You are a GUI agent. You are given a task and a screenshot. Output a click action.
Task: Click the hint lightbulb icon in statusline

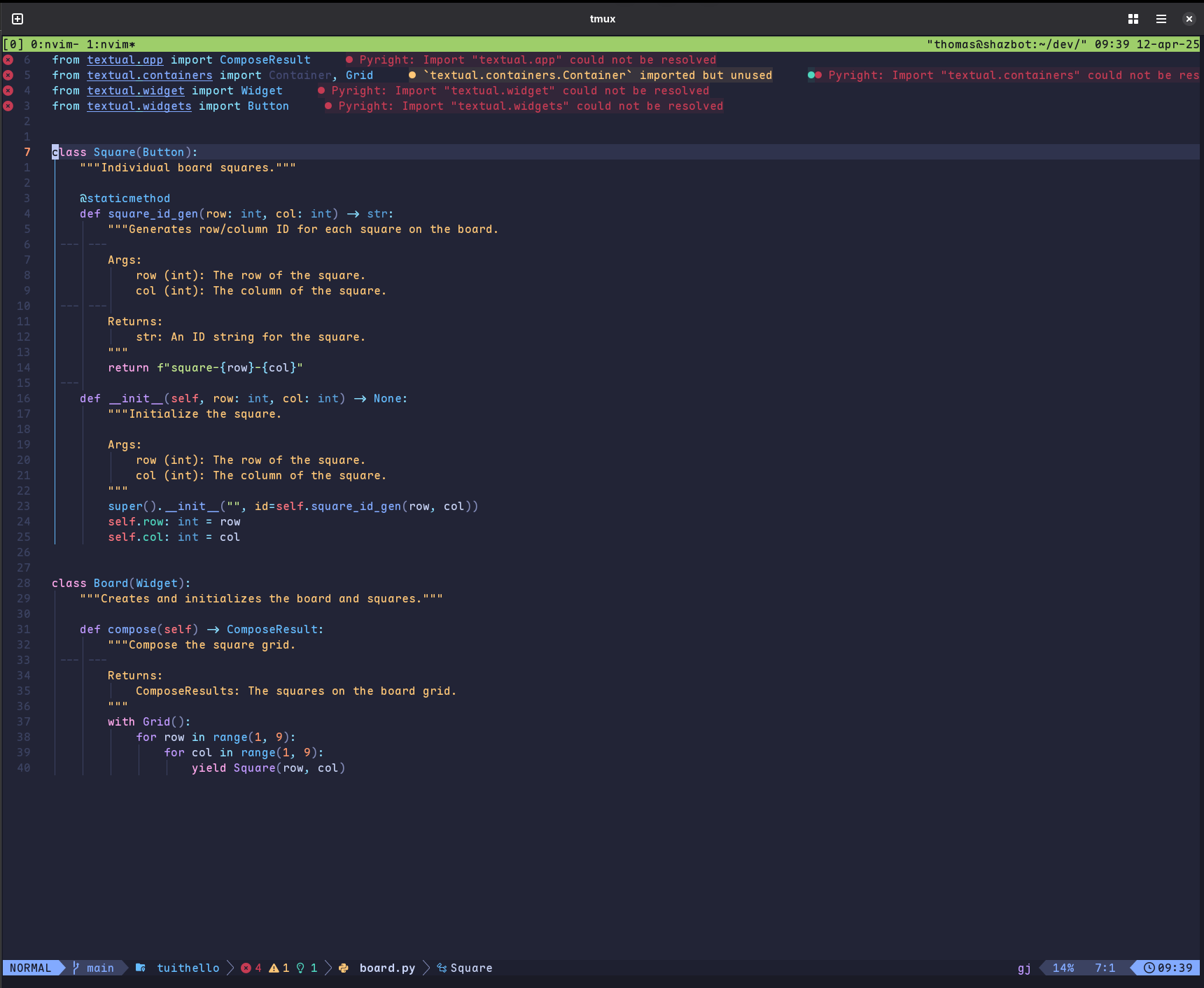pos(300,968)
